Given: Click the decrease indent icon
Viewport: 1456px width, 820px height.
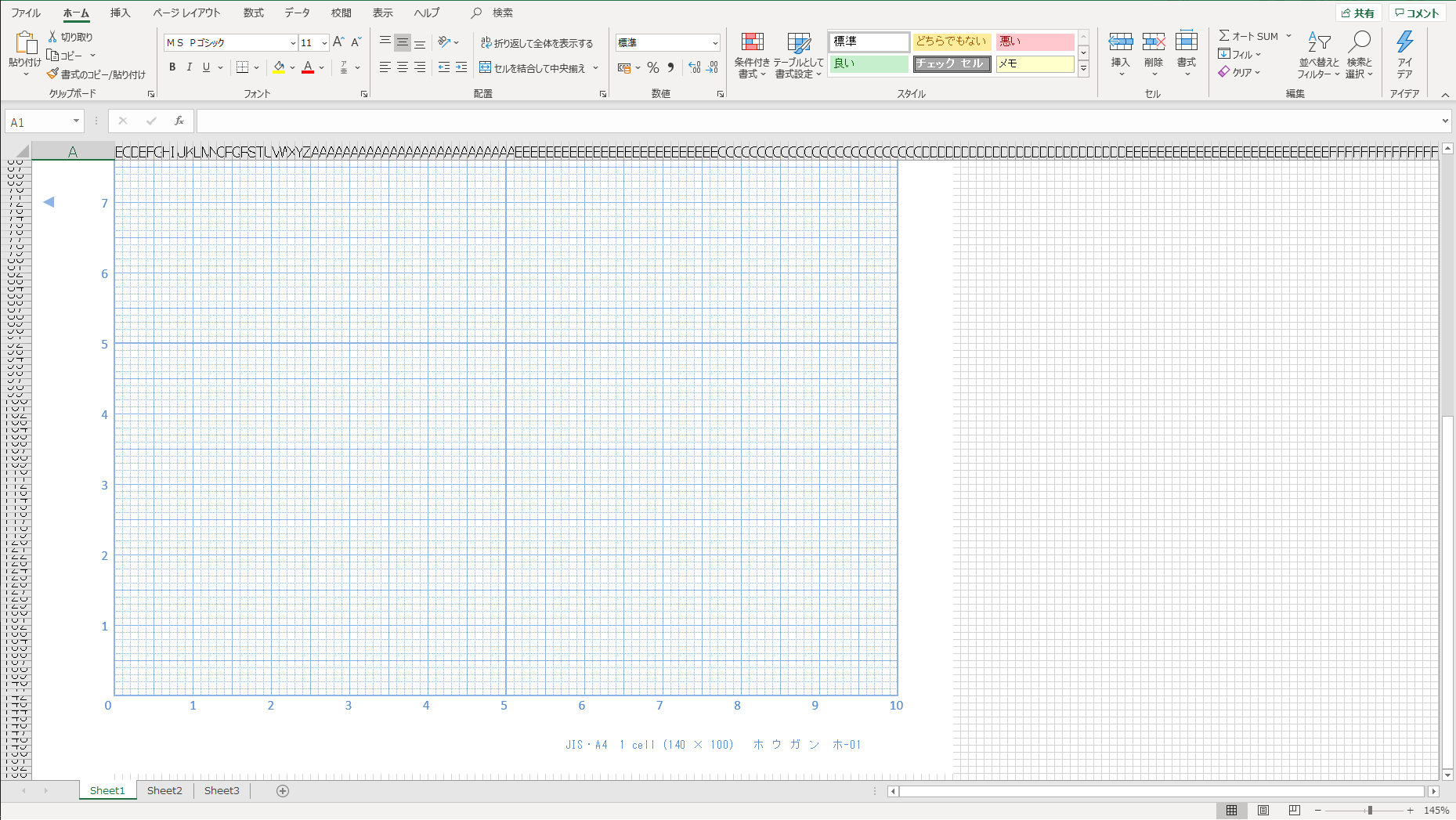Looking at the screenshot, I should (x=444, y=67).
